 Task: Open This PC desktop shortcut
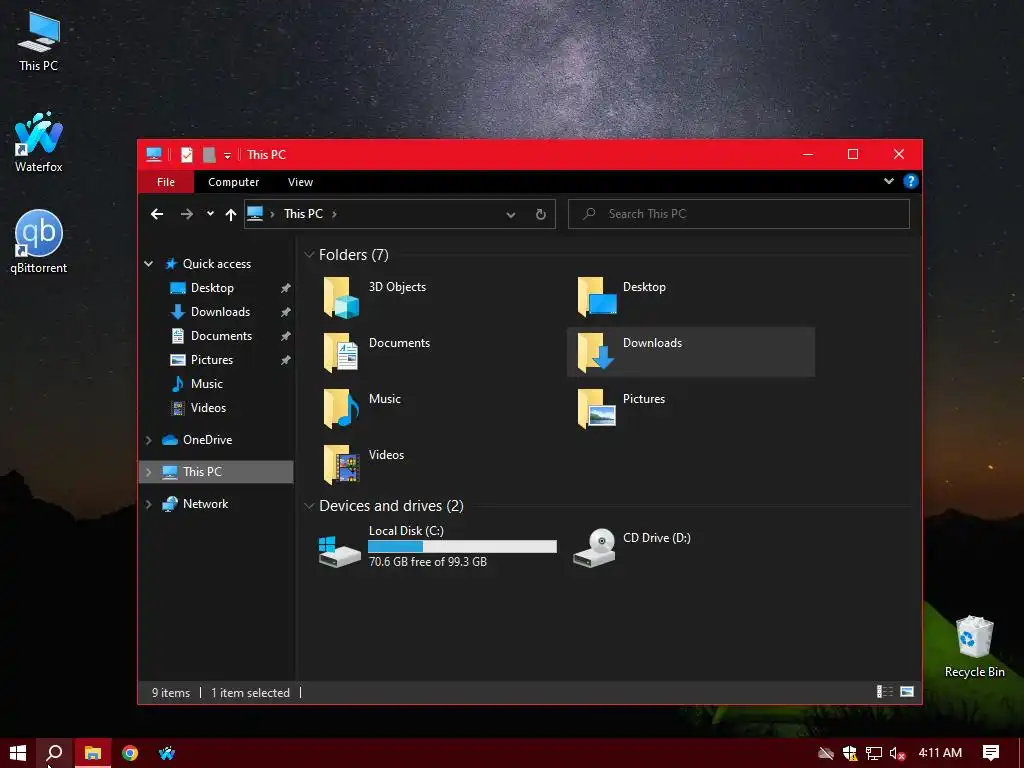(39, 40)
